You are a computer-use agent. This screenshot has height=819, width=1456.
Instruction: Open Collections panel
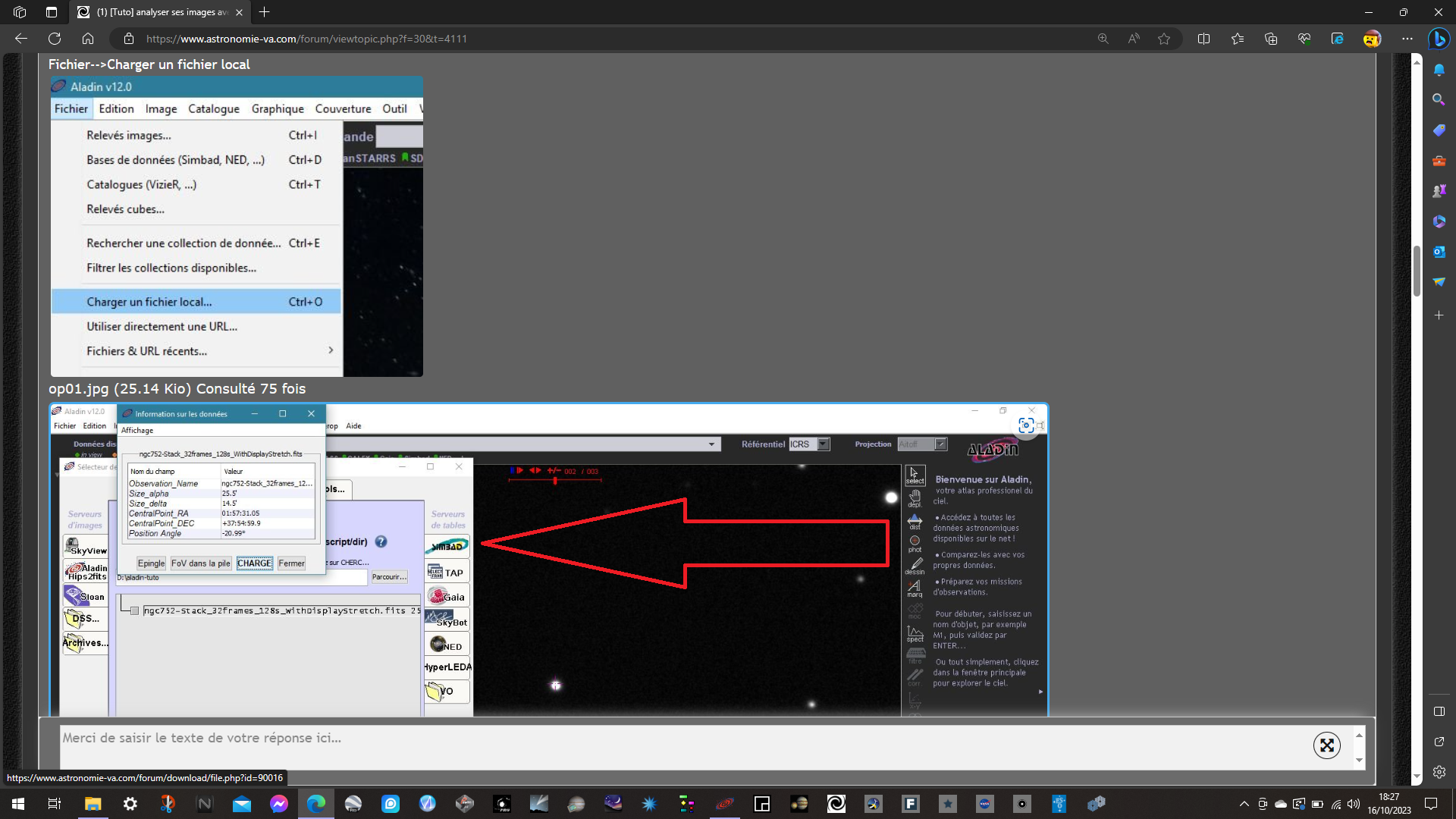pyautogui.click(x=1271, y=39)
